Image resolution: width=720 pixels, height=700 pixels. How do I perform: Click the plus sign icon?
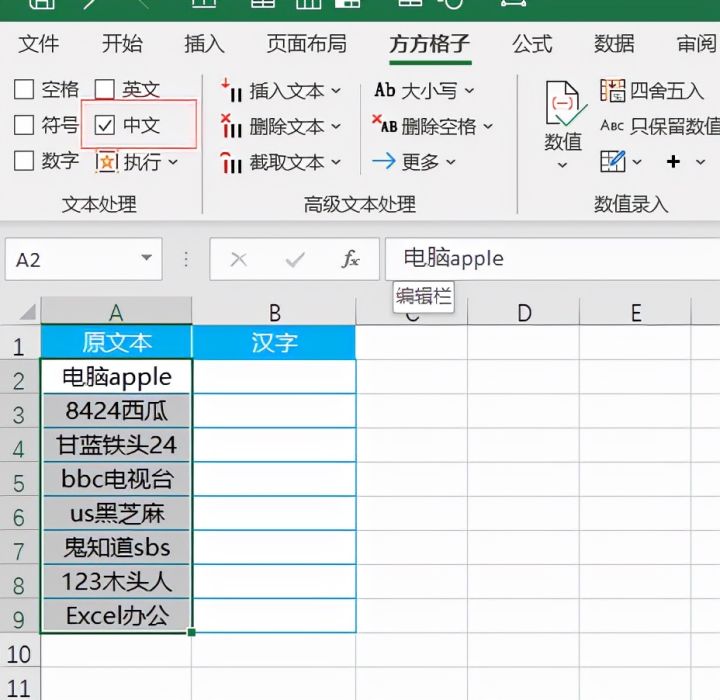point(673,162)
